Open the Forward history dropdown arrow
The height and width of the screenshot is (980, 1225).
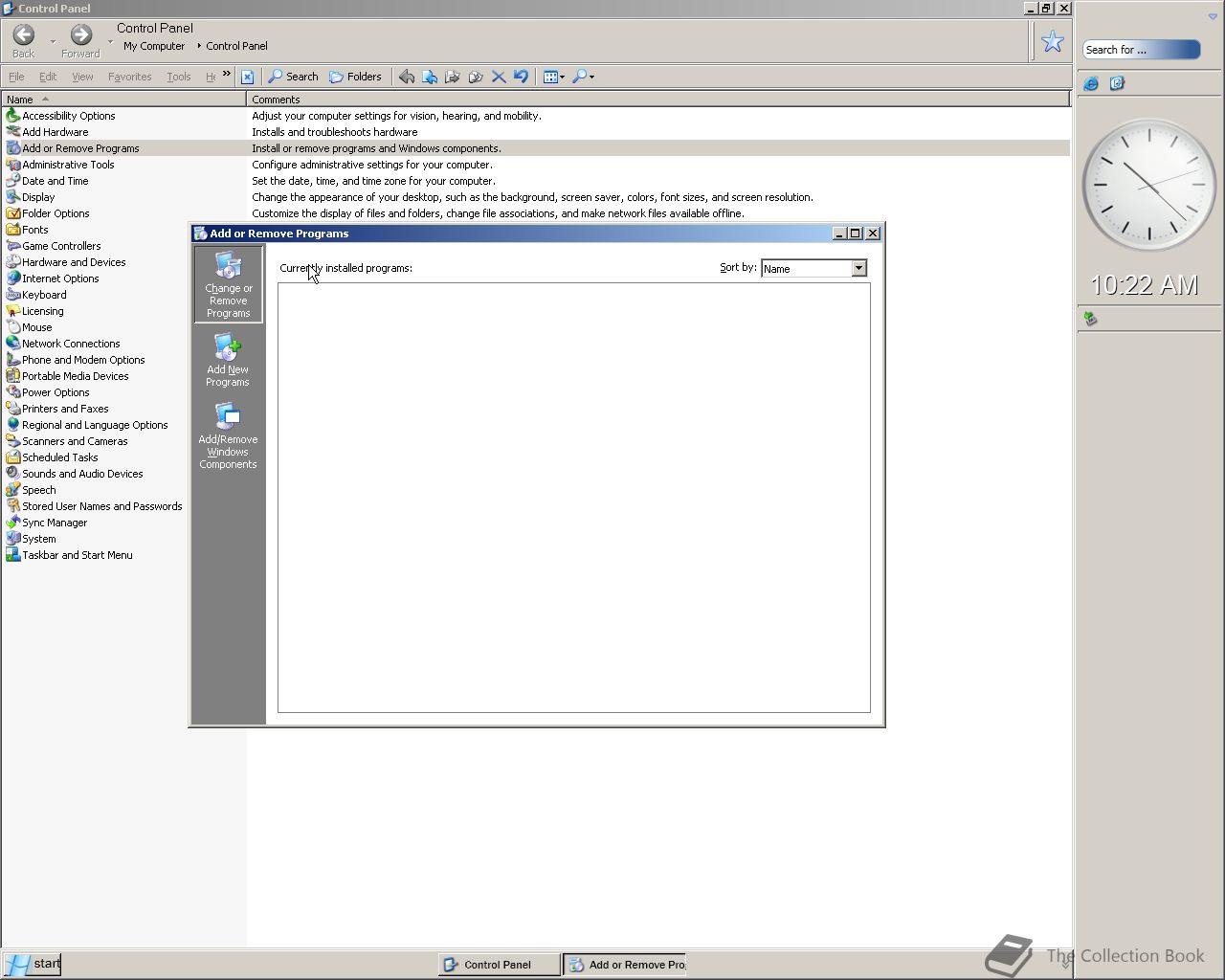click(110, 41)
